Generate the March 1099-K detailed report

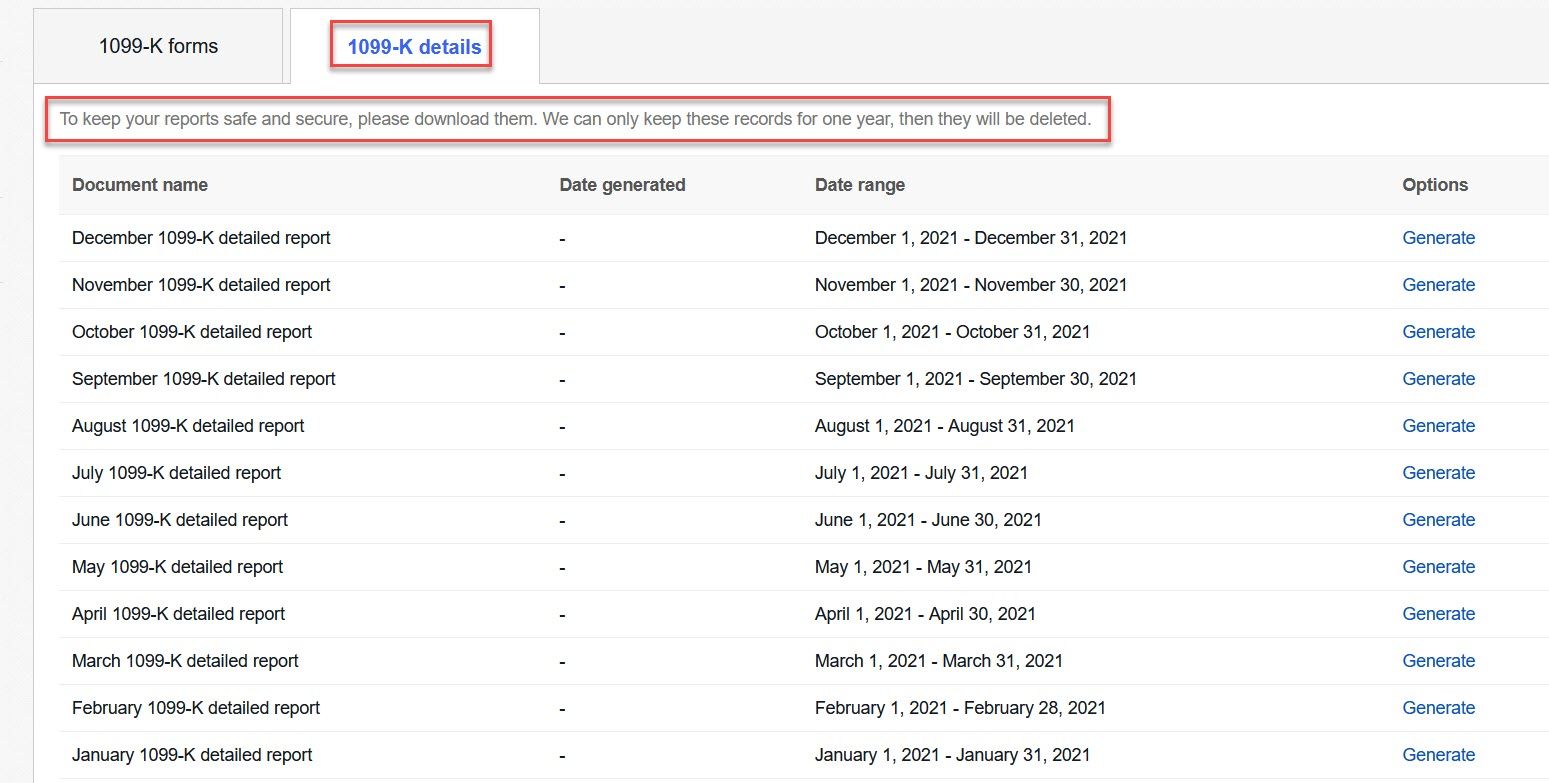(x=1439, y=661)
